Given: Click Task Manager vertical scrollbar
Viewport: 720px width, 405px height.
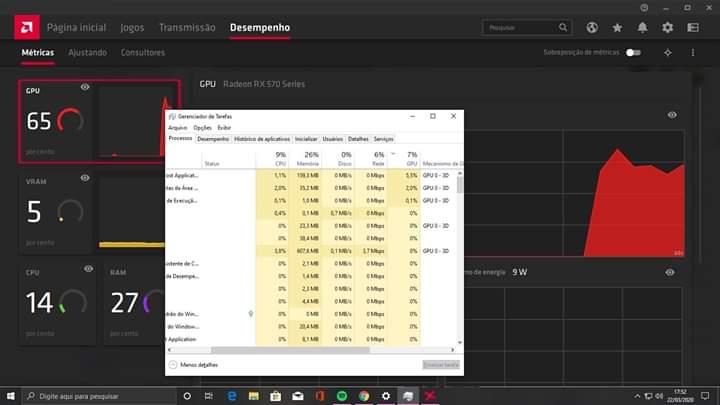Looking at the screenshot, I should point(460,184).
